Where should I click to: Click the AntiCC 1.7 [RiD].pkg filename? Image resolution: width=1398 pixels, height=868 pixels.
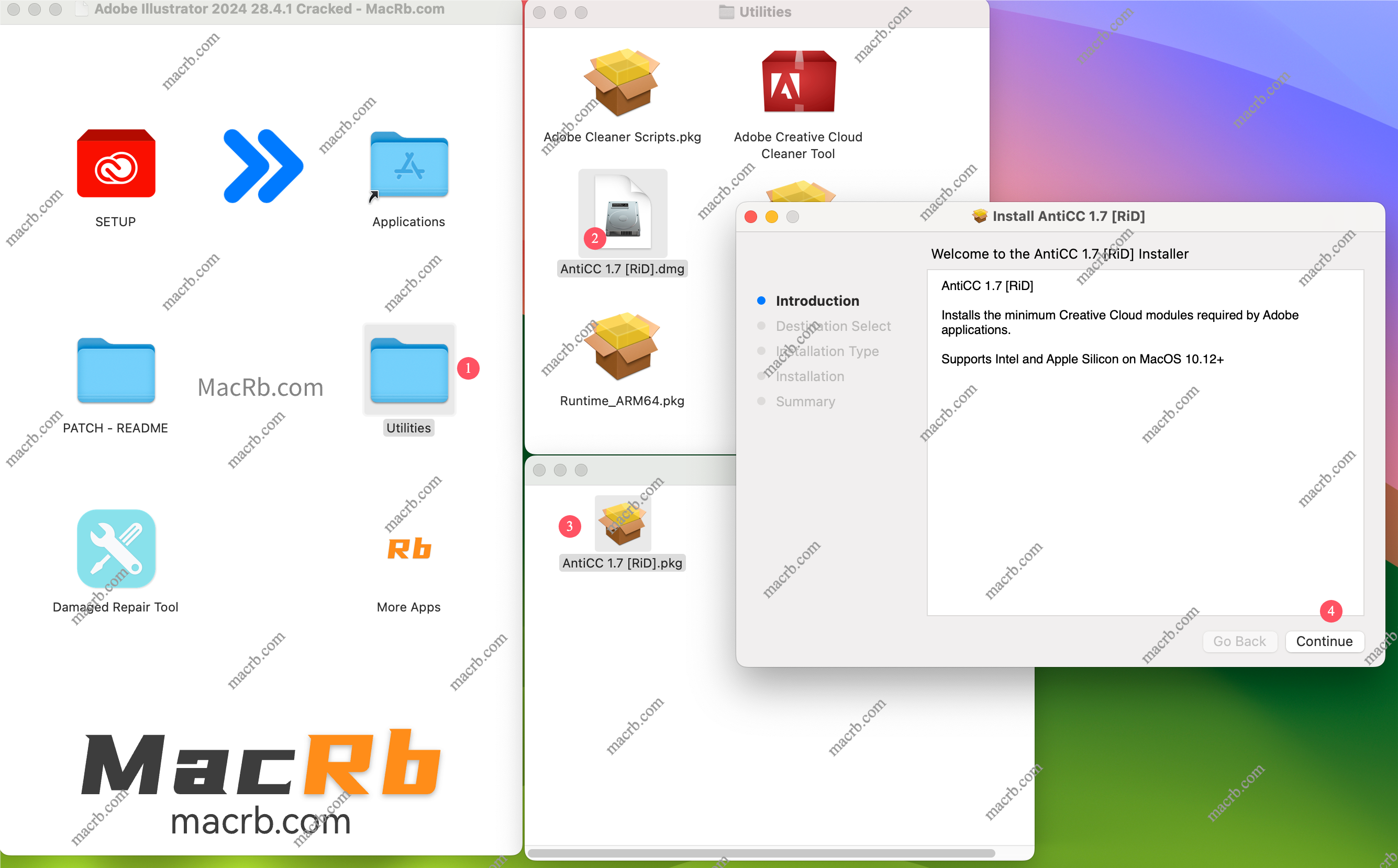(x=623, y=563)
